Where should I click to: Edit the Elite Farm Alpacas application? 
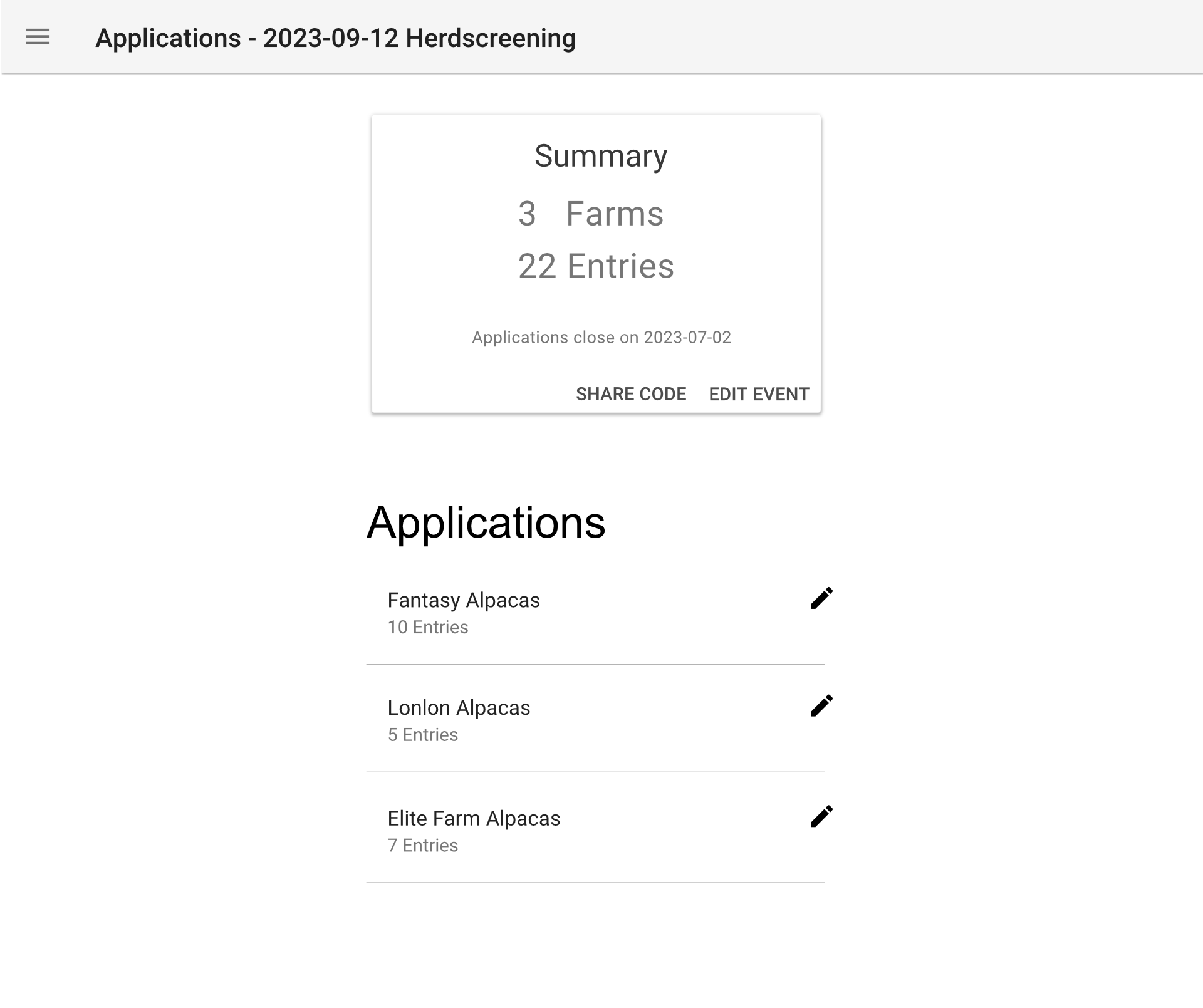pyautogui.click(x=821, y=816)
